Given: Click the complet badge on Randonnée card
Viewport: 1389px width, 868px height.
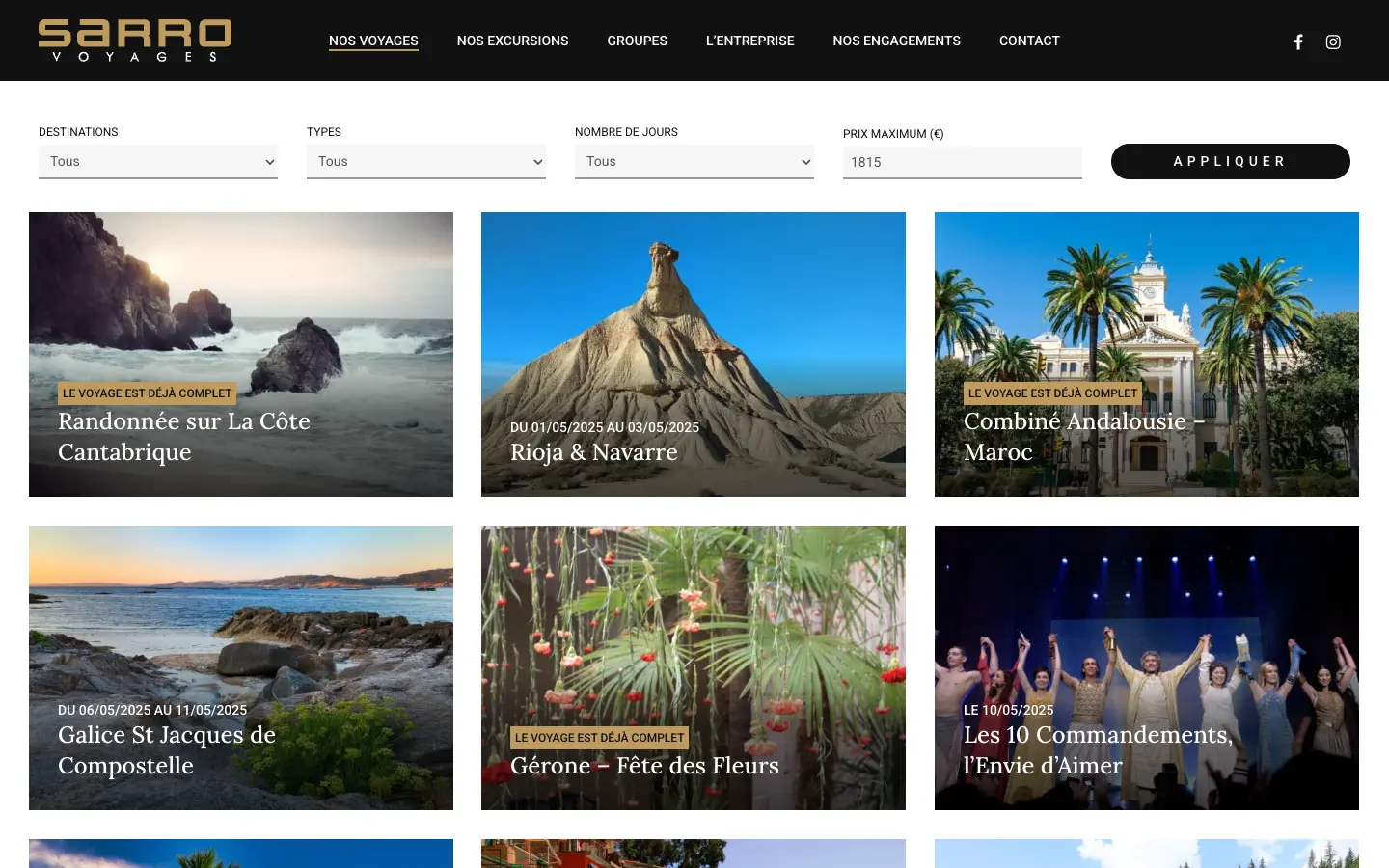Looking at the screenshot, I should (148, 393).
